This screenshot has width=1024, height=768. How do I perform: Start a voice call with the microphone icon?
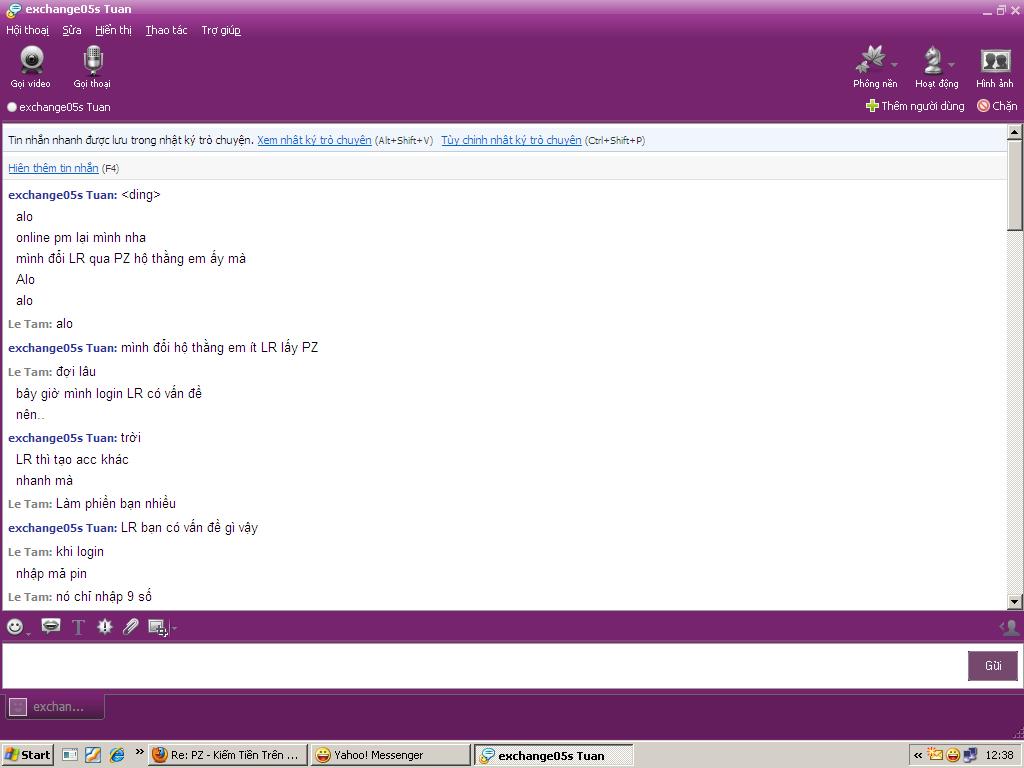[93, 60]
